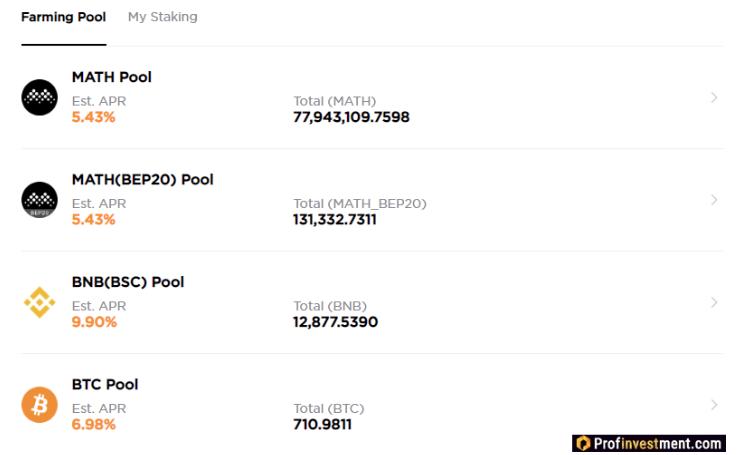
Task: Open the BTC Pool title
Action: (105, 385)
